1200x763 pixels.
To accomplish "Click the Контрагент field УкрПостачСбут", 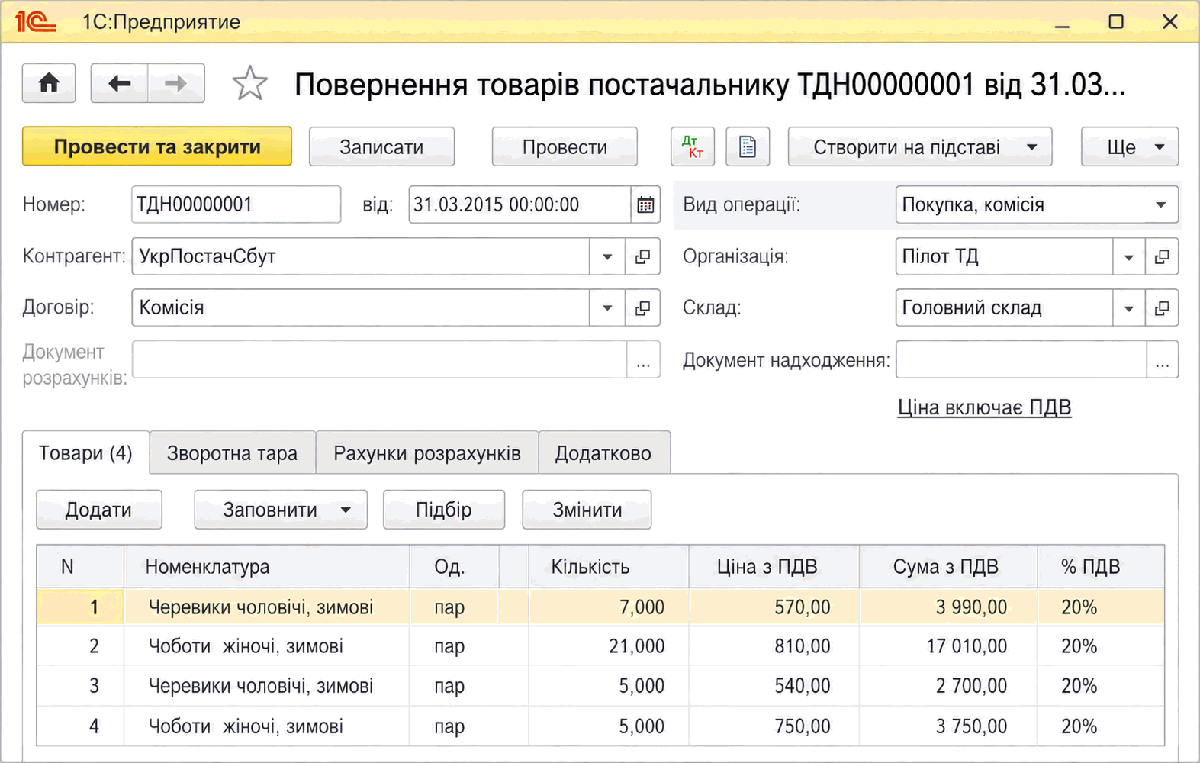I will (362, 257).
